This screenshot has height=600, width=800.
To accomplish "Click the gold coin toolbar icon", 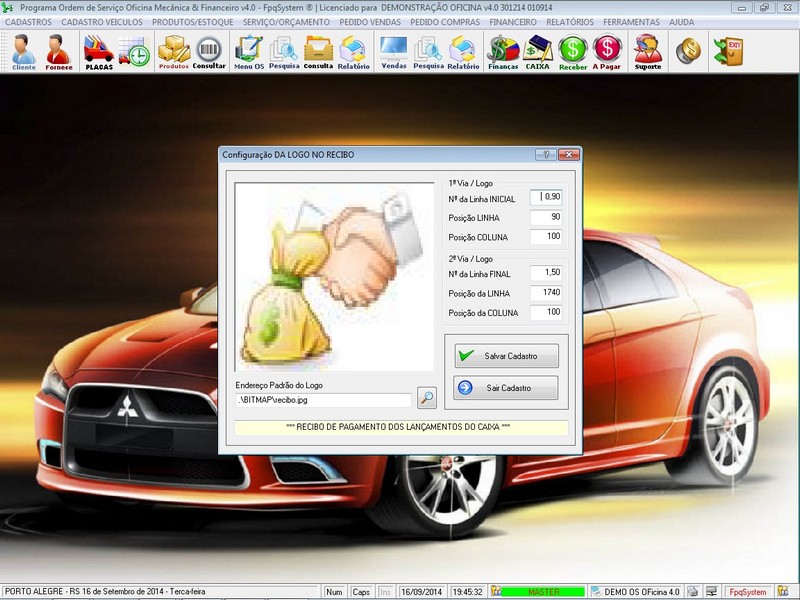I will point(688,51).
